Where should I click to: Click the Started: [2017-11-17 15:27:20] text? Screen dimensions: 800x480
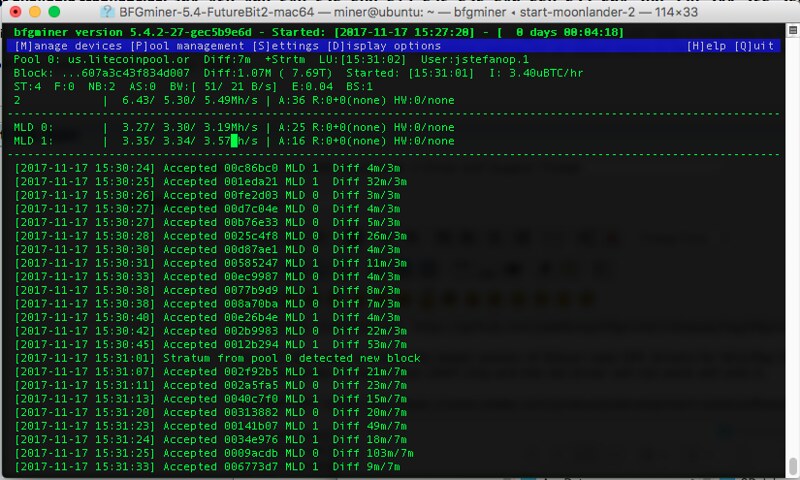(x=373, y=32)
